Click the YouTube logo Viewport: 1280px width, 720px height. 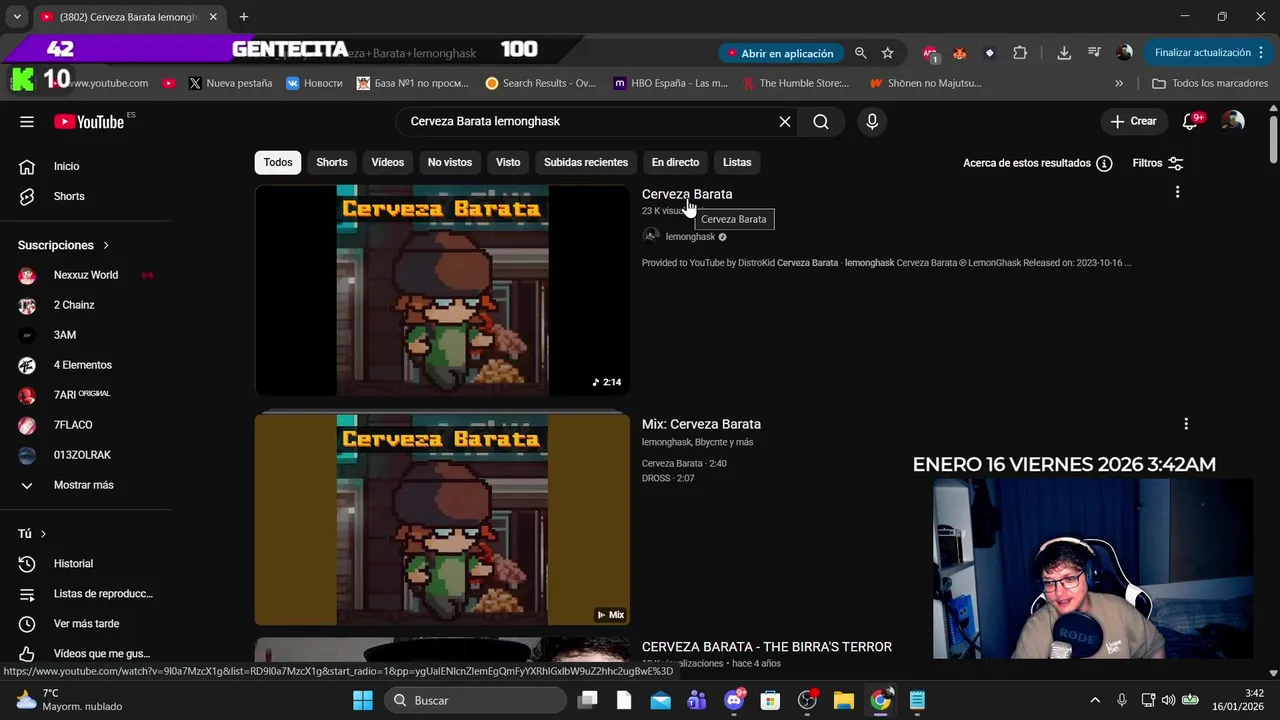point(90,121)
